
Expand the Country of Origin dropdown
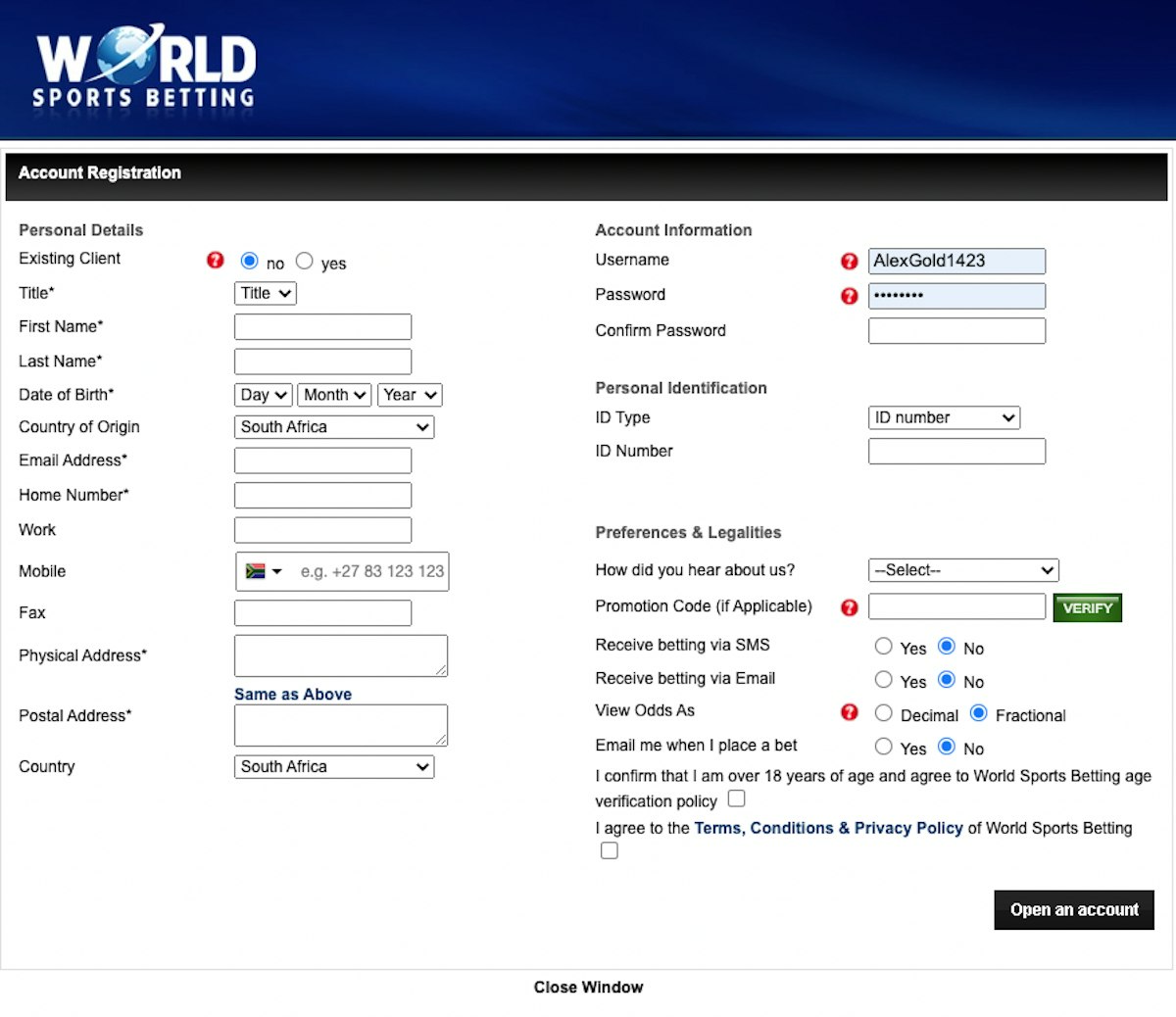click(334, 427)
